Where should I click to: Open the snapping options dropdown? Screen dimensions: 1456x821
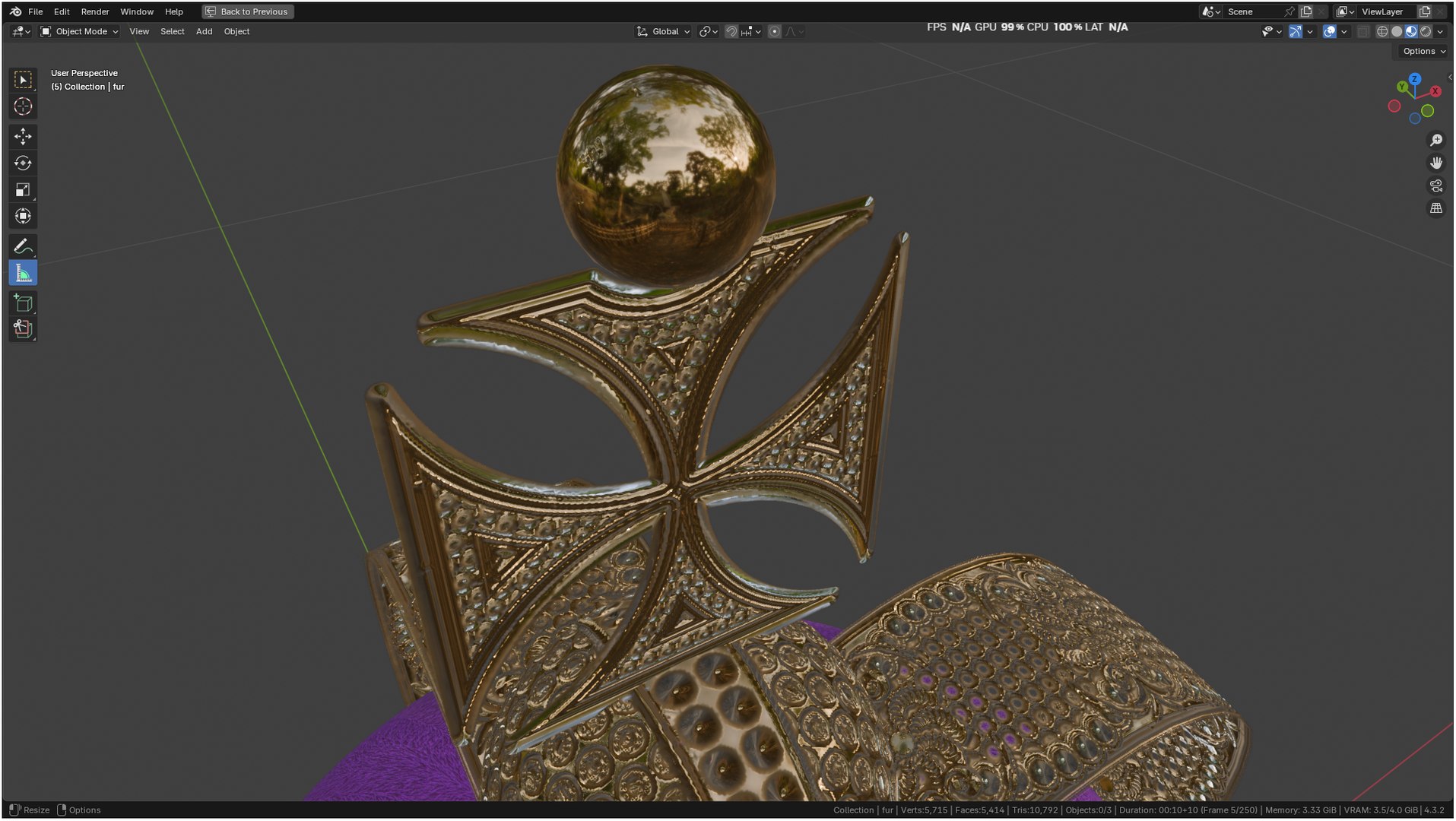pos(750,31)
